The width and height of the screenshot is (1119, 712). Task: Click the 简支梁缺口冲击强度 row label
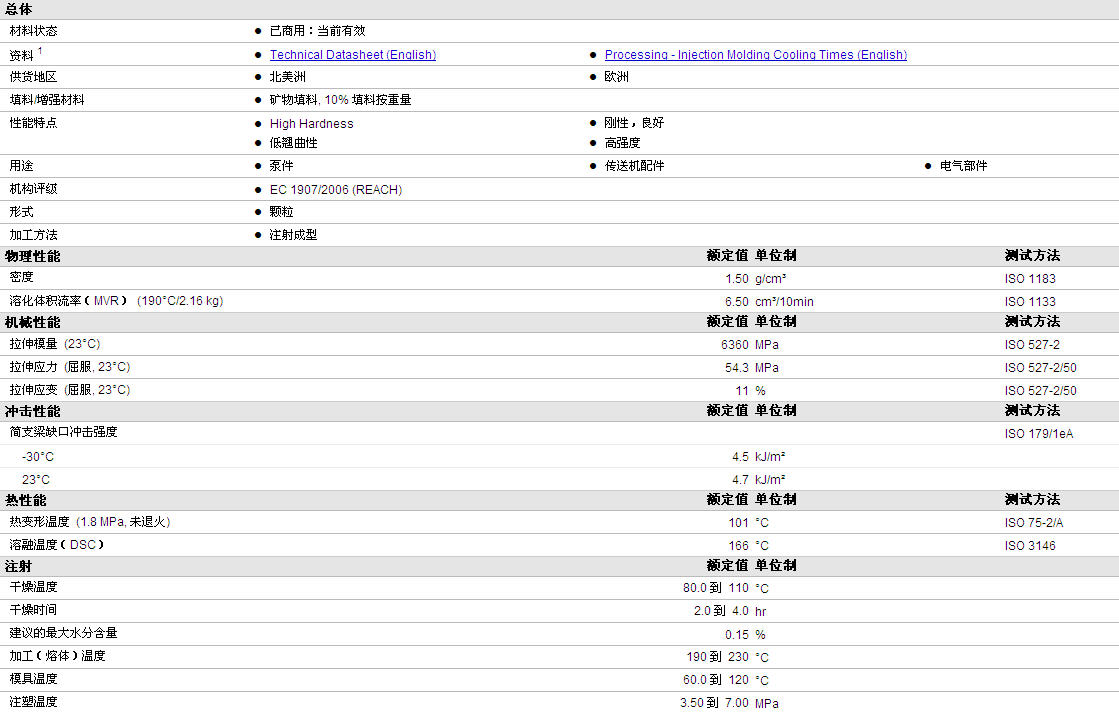point(64,432)
